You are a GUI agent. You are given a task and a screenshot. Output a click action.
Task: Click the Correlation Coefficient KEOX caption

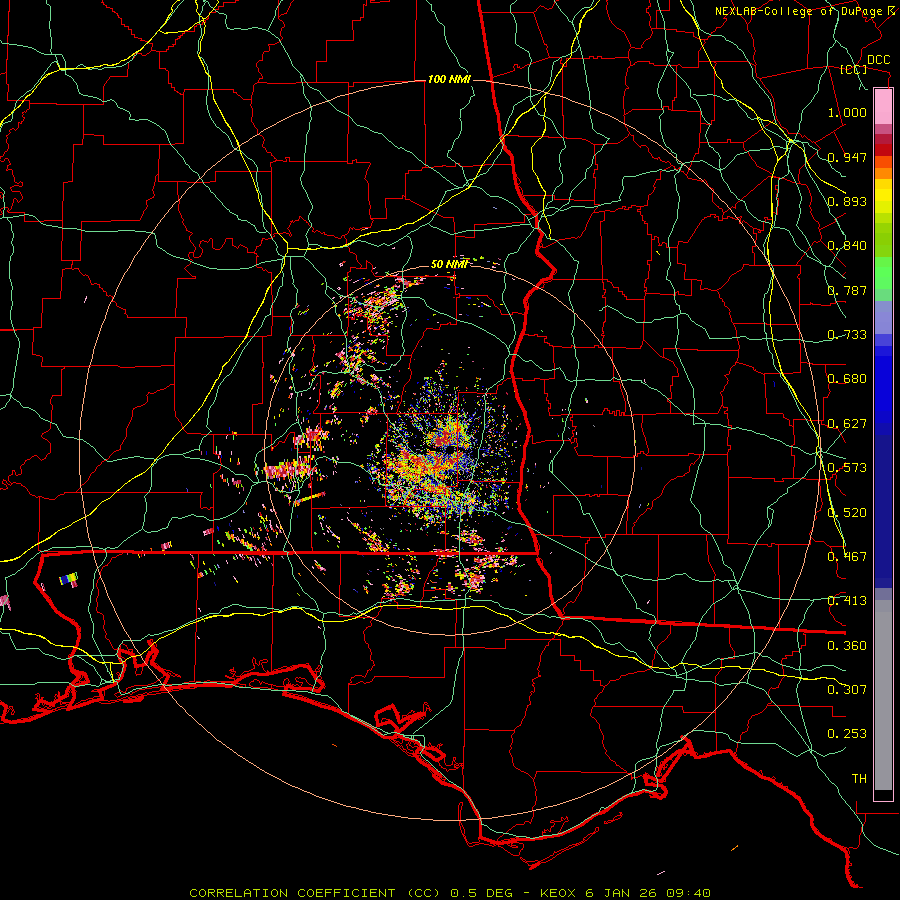point(450,893)
